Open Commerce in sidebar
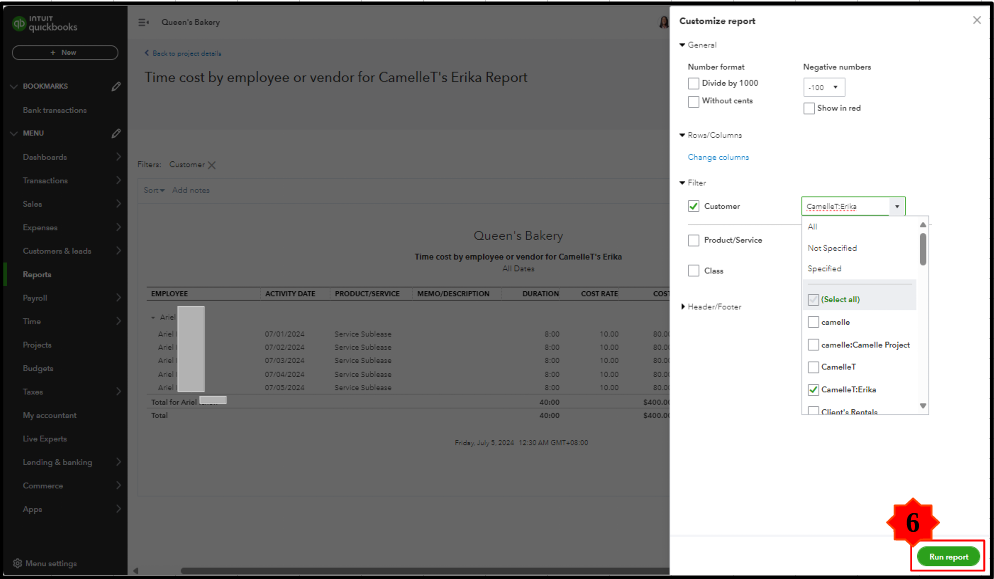Screen dimensions: 994x579 pyautogui.click(x=42, y=486)
